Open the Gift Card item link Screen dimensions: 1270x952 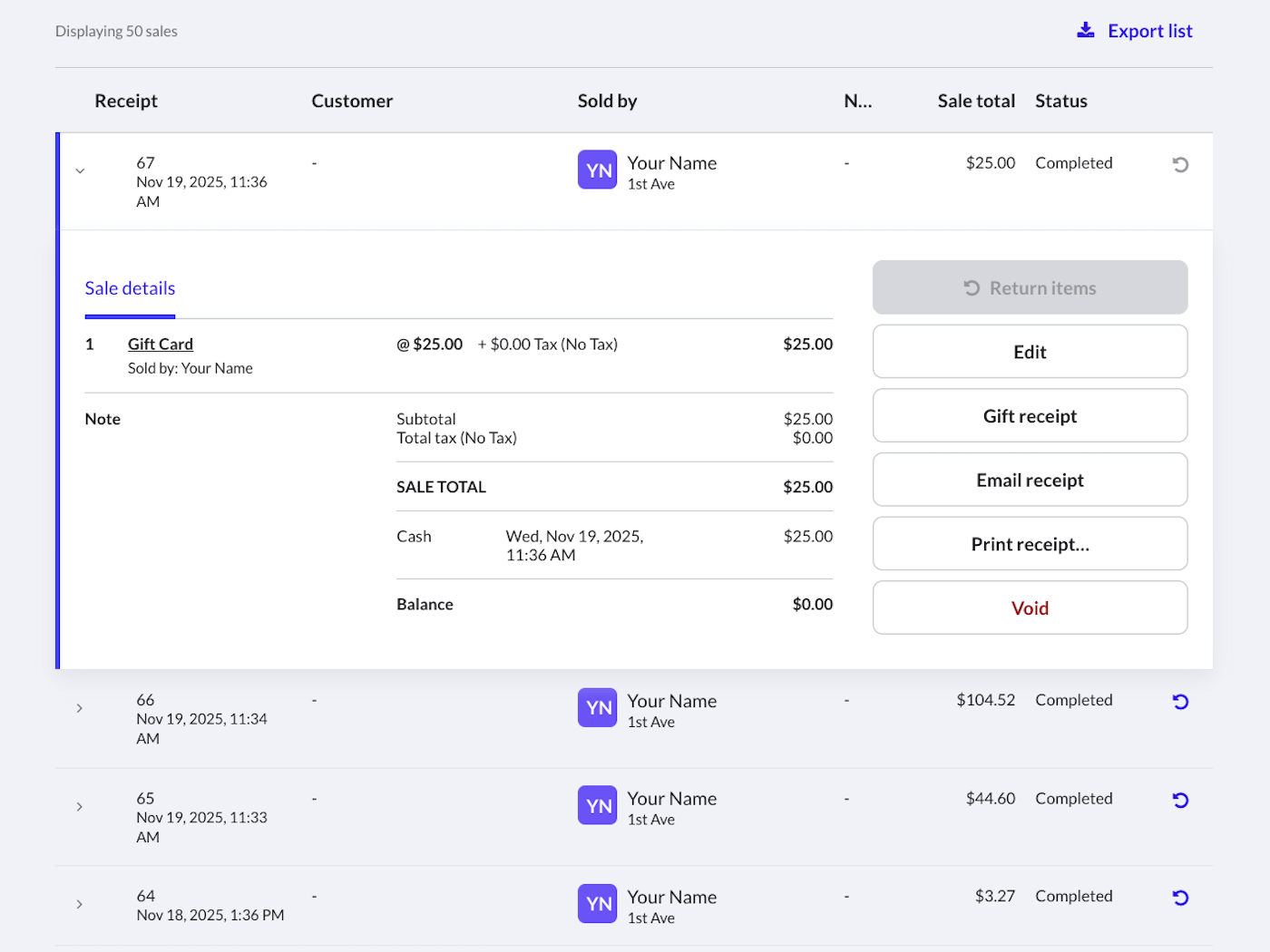coord(161,345)
